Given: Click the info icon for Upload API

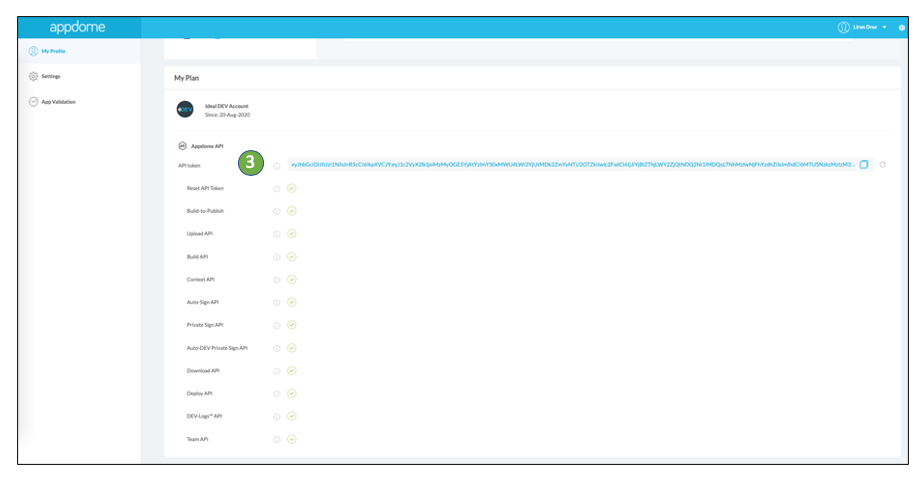Looking at the screenshot, I should pos(277,234).
